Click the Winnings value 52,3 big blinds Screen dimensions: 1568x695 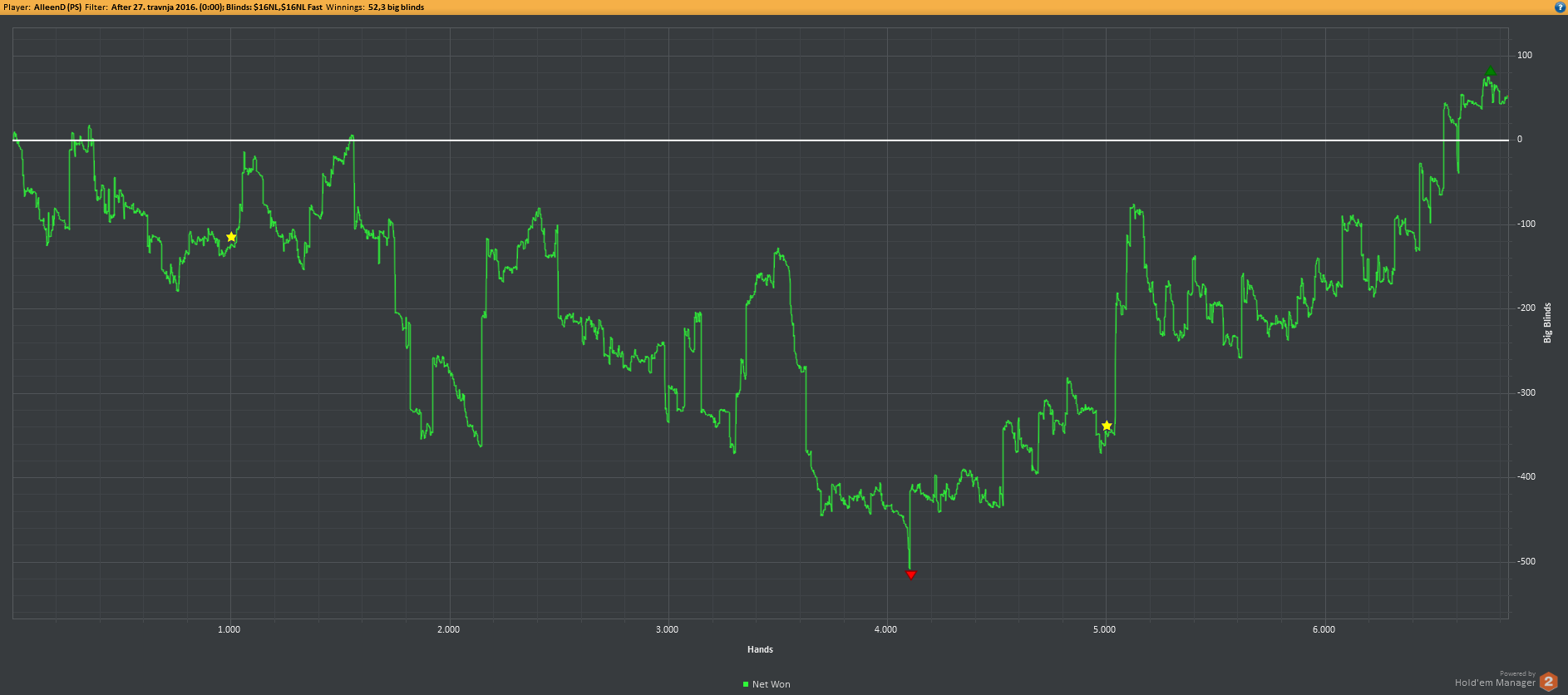pyautogui.click(x=396, y=7)
